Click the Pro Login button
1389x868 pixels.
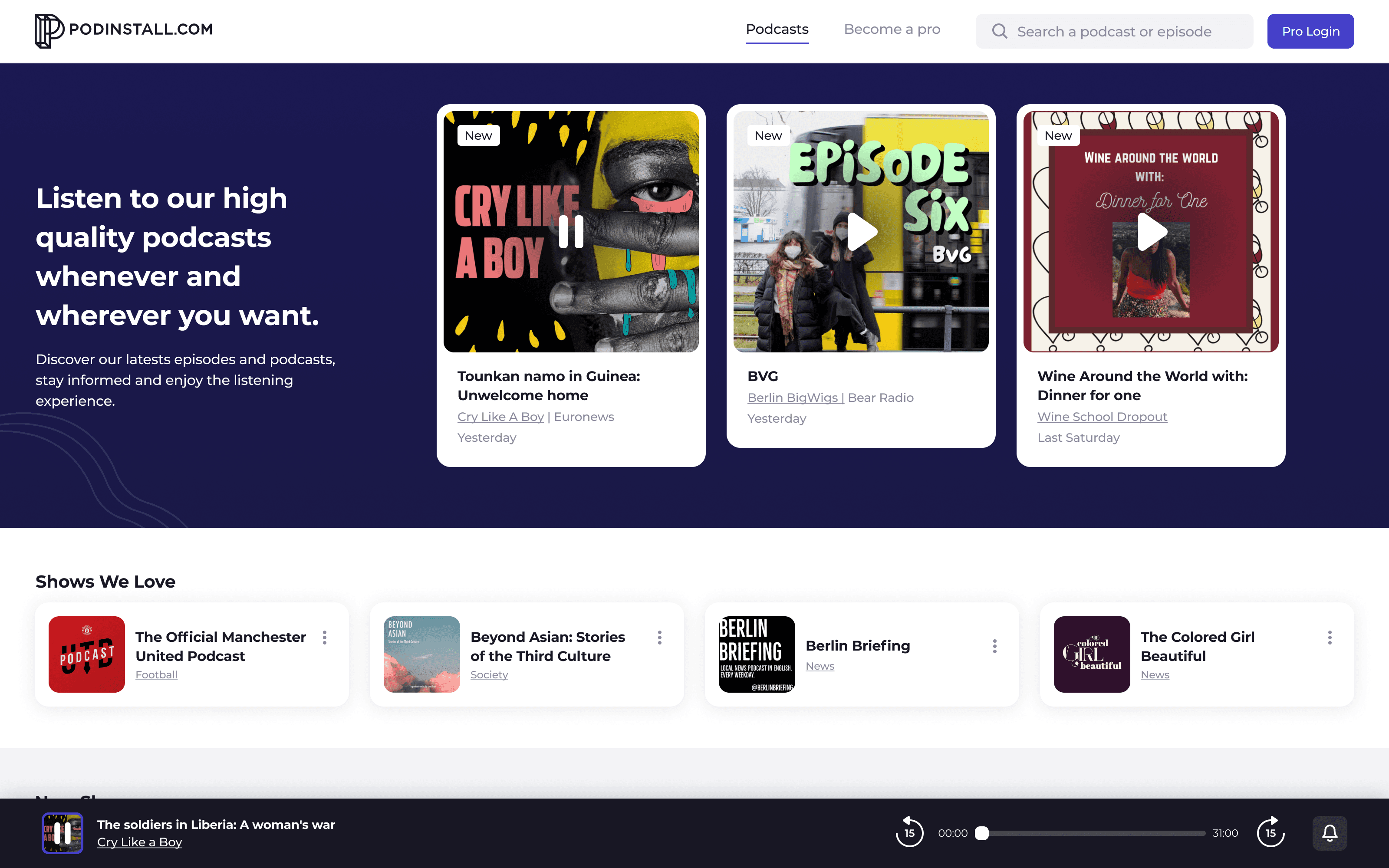tap(1310, 31)
